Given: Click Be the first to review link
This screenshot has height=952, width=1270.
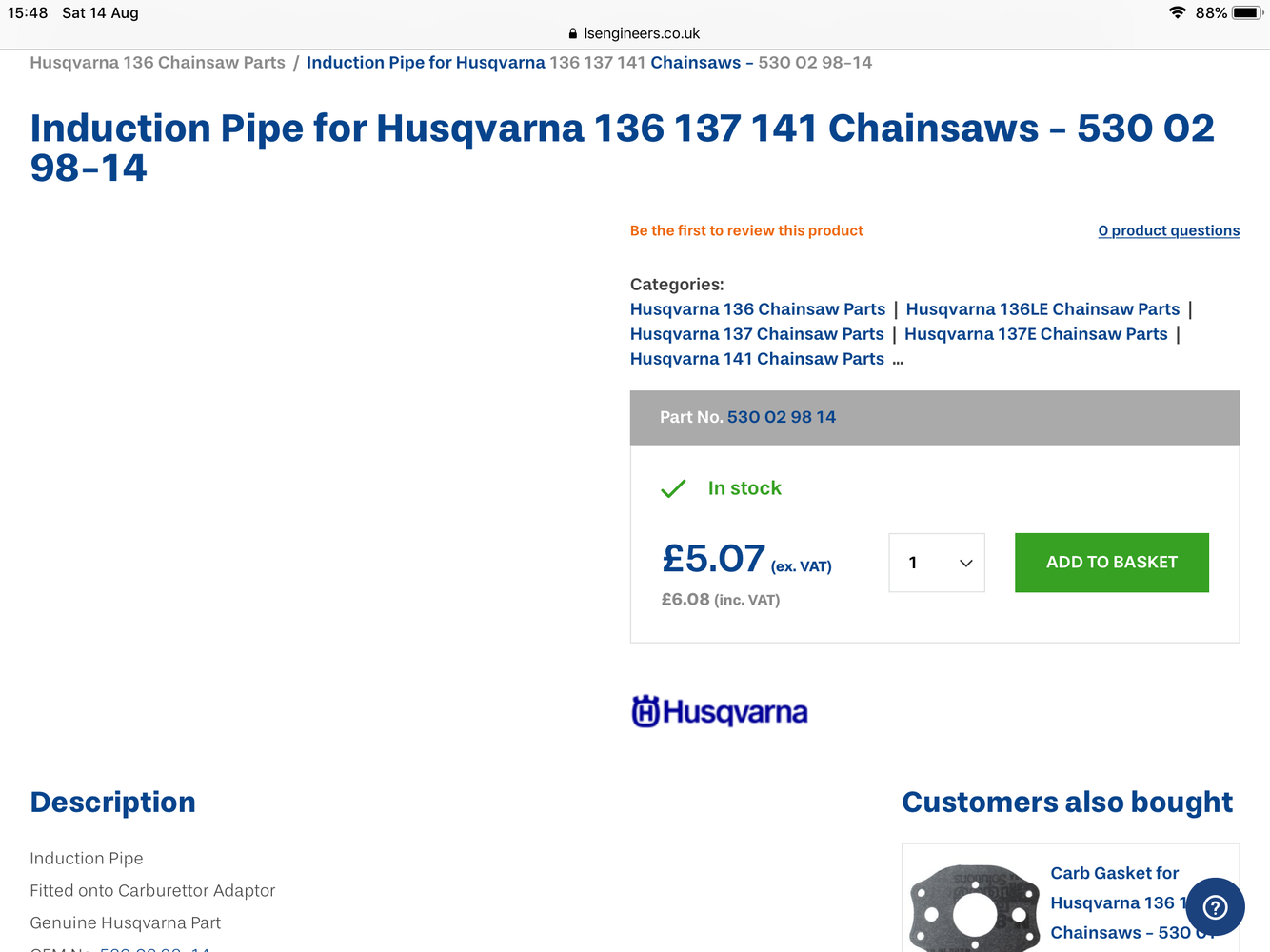Looking at the screenshot, I should click(x=746, y=230).
